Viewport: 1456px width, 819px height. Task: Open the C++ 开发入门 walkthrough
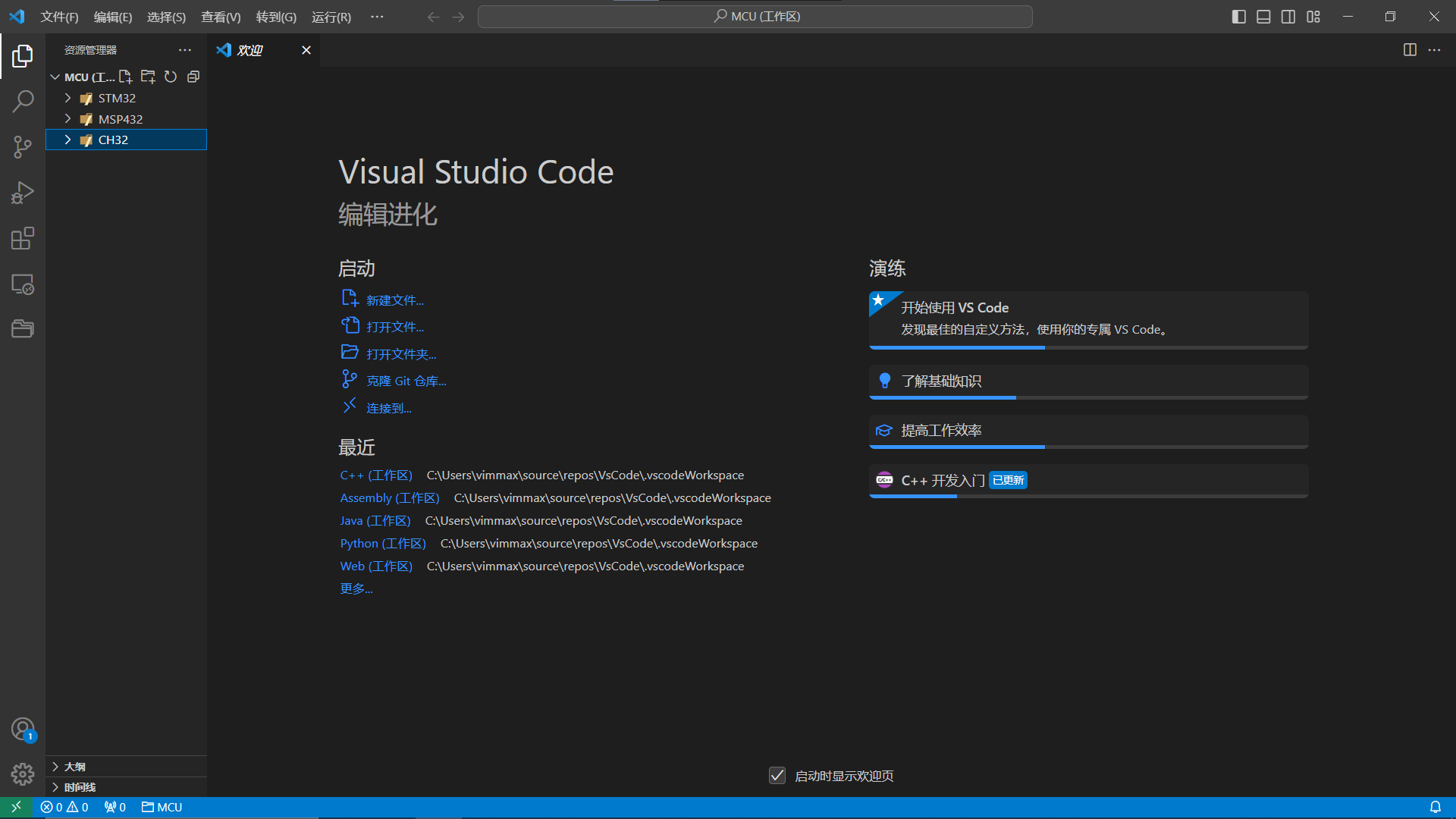tap(1088, 481)
